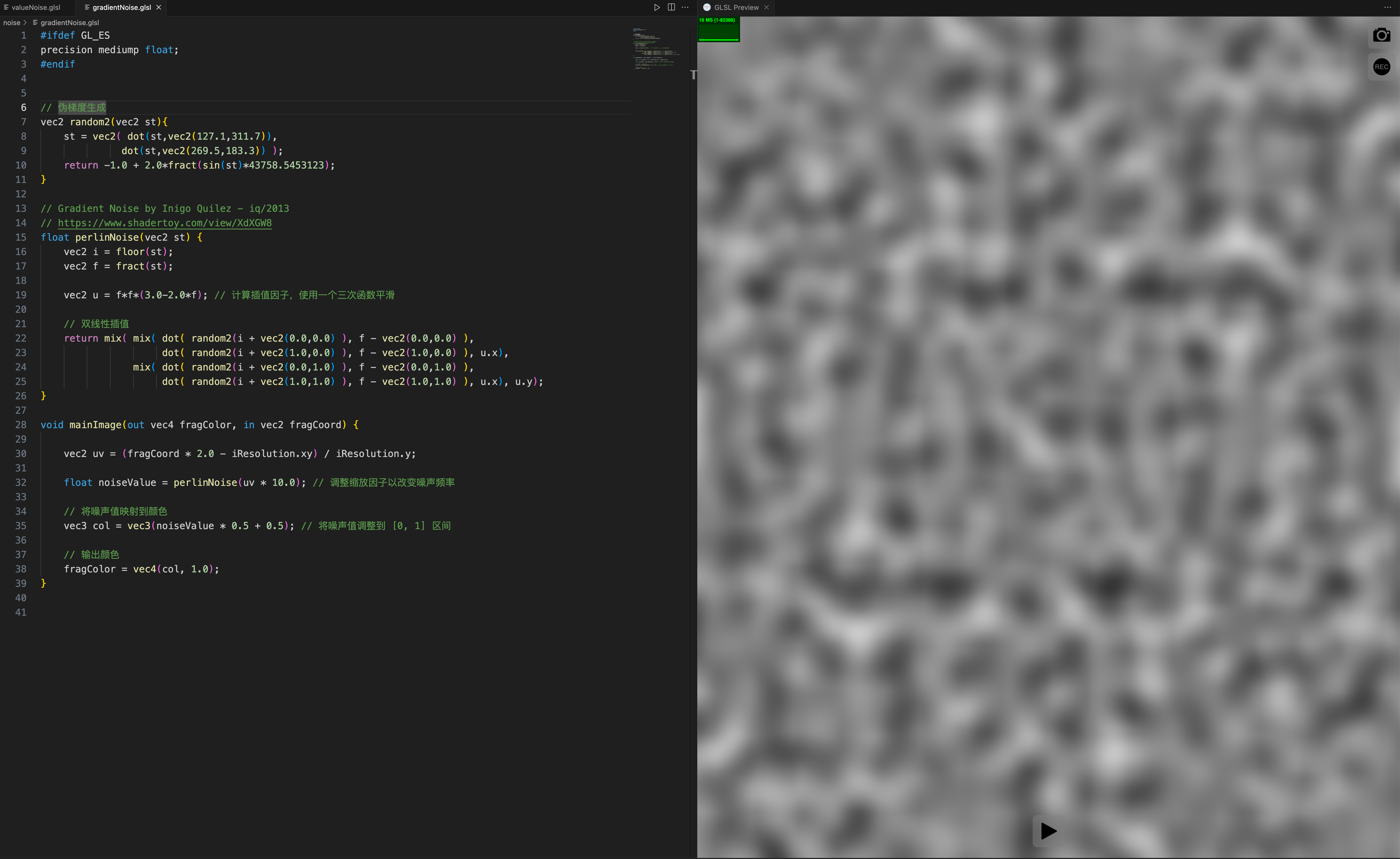The width and height of the screenshot is (1400, 859).
Task: Start recording with the REC button
Action: tap(1381, 67)
